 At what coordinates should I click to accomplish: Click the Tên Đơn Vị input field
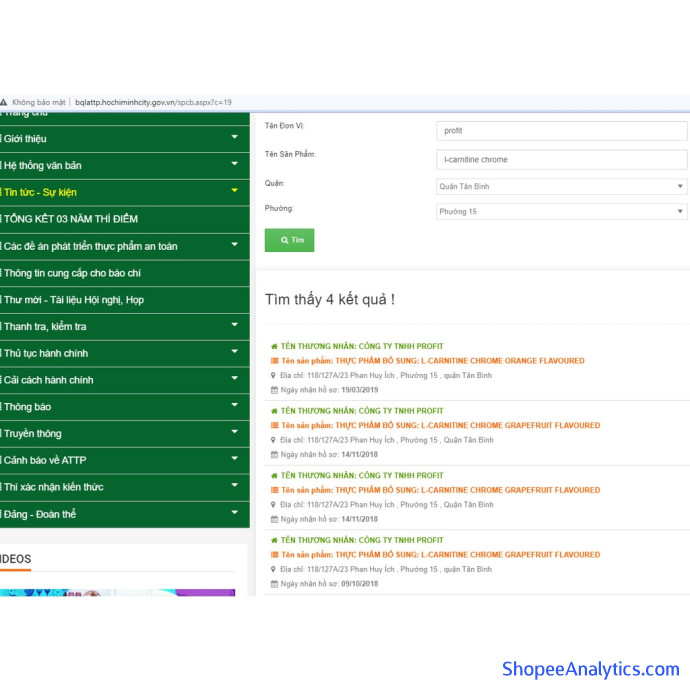click(x=561, y=131)
